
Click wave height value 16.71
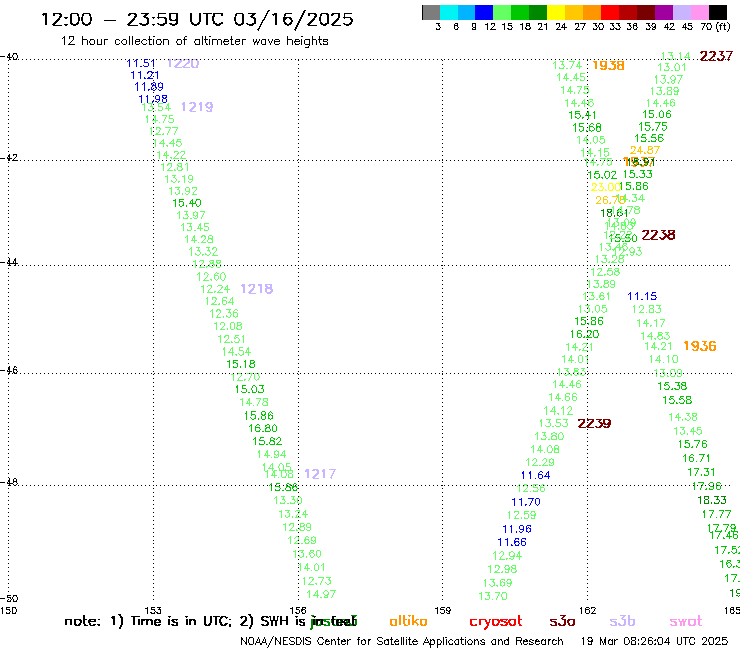(696, 458)
